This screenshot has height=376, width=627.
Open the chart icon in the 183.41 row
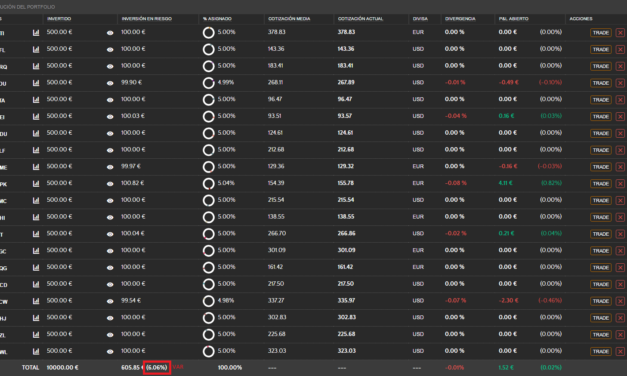(36, 66)
